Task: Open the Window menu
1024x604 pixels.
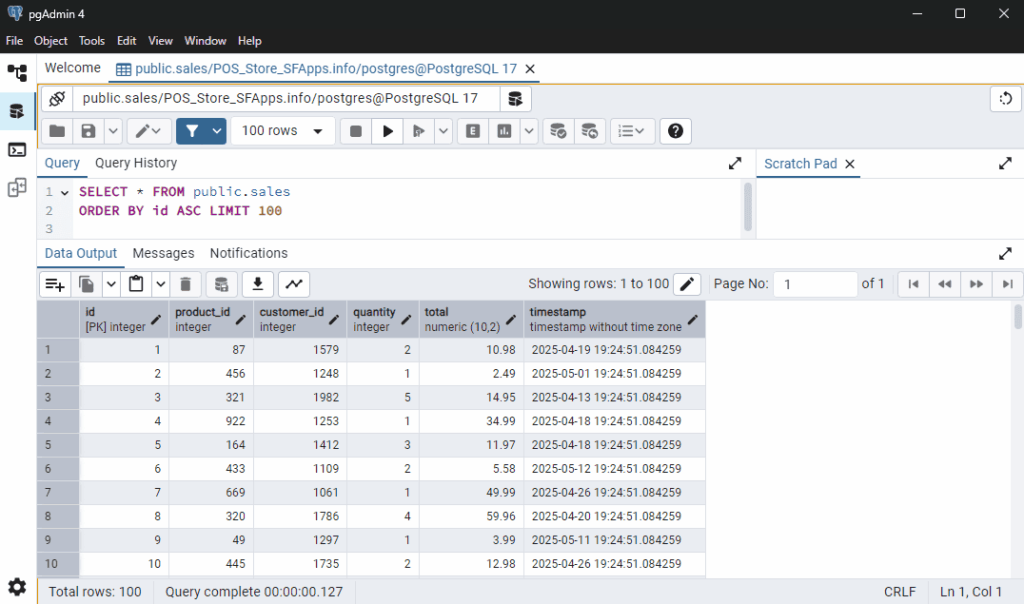Action: pyautogui.click(x=205, y=40)
